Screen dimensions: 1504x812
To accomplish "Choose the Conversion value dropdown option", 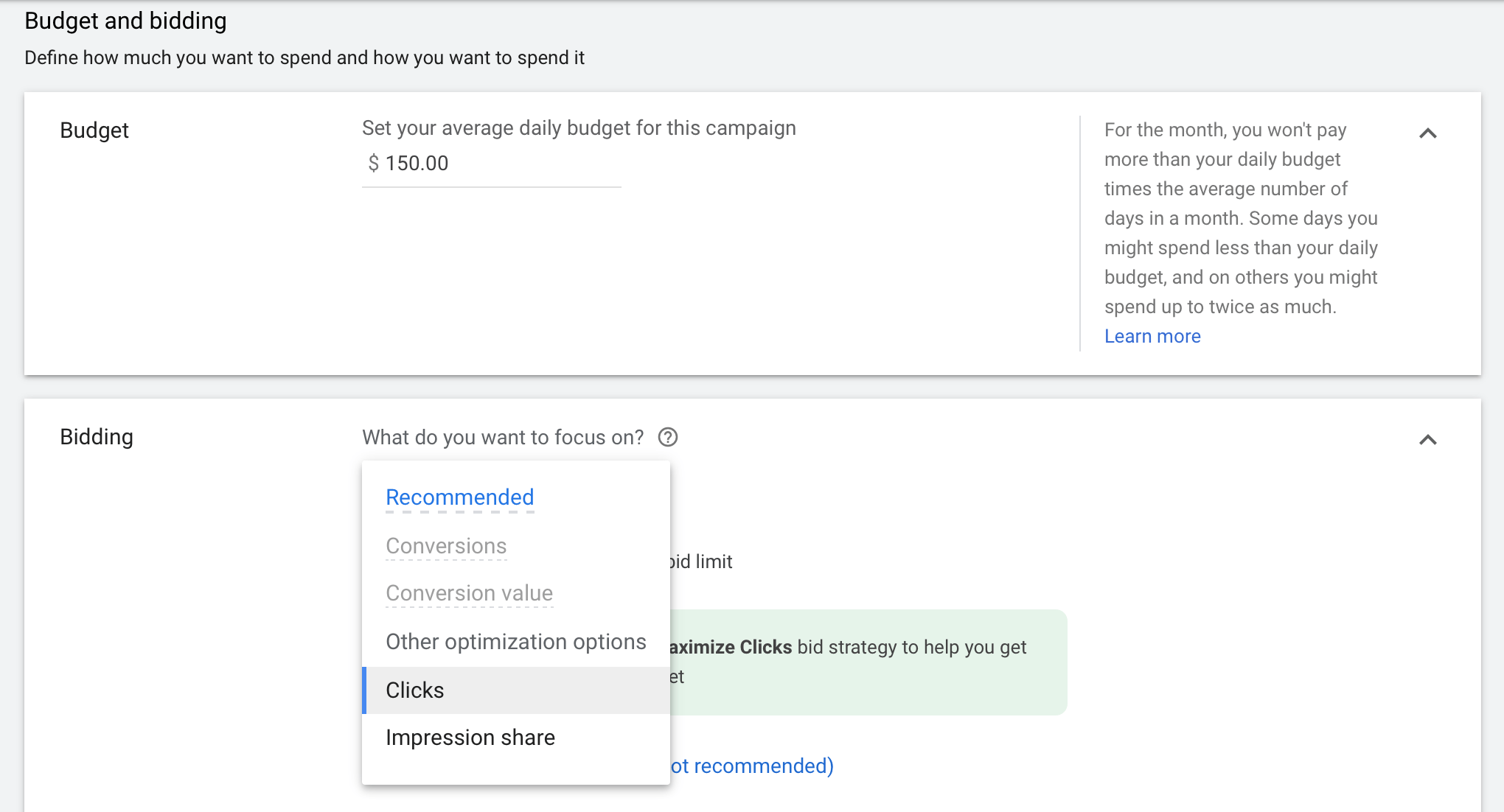I will pos(469,593).
